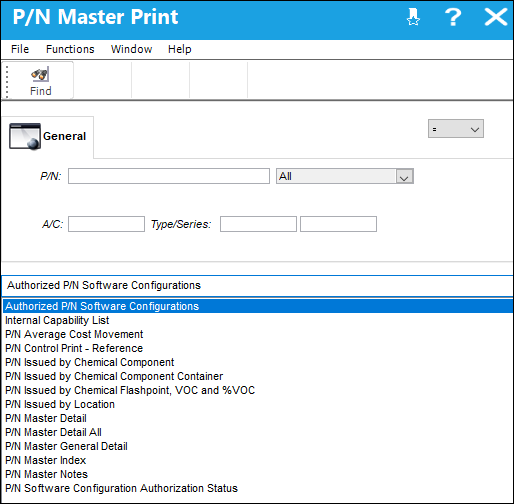Select highlighted Authorized P/N Software Configurations option

tap(258, 306)
